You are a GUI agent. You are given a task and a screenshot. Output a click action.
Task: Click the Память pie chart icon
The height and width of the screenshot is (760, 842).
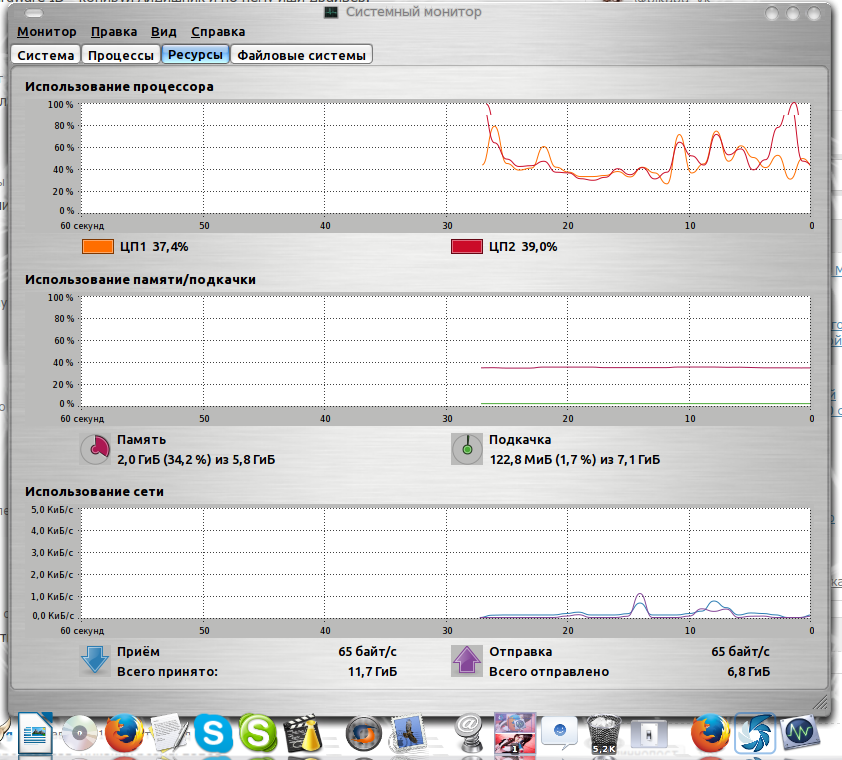pyautogui.click(x=96, y=449)
